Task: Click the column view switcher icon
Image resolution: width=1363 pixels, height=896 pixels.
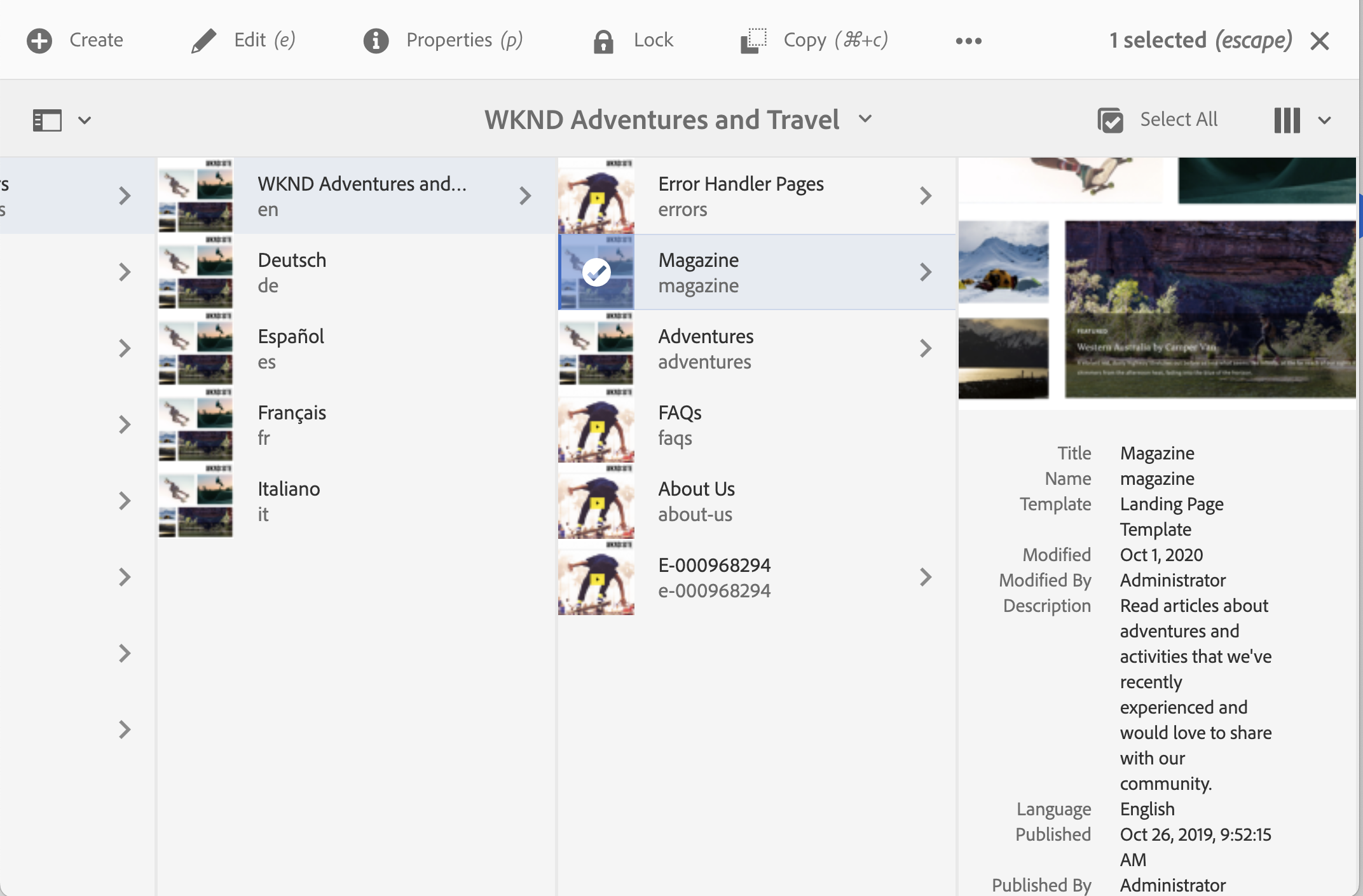Action: (1287, 120)
